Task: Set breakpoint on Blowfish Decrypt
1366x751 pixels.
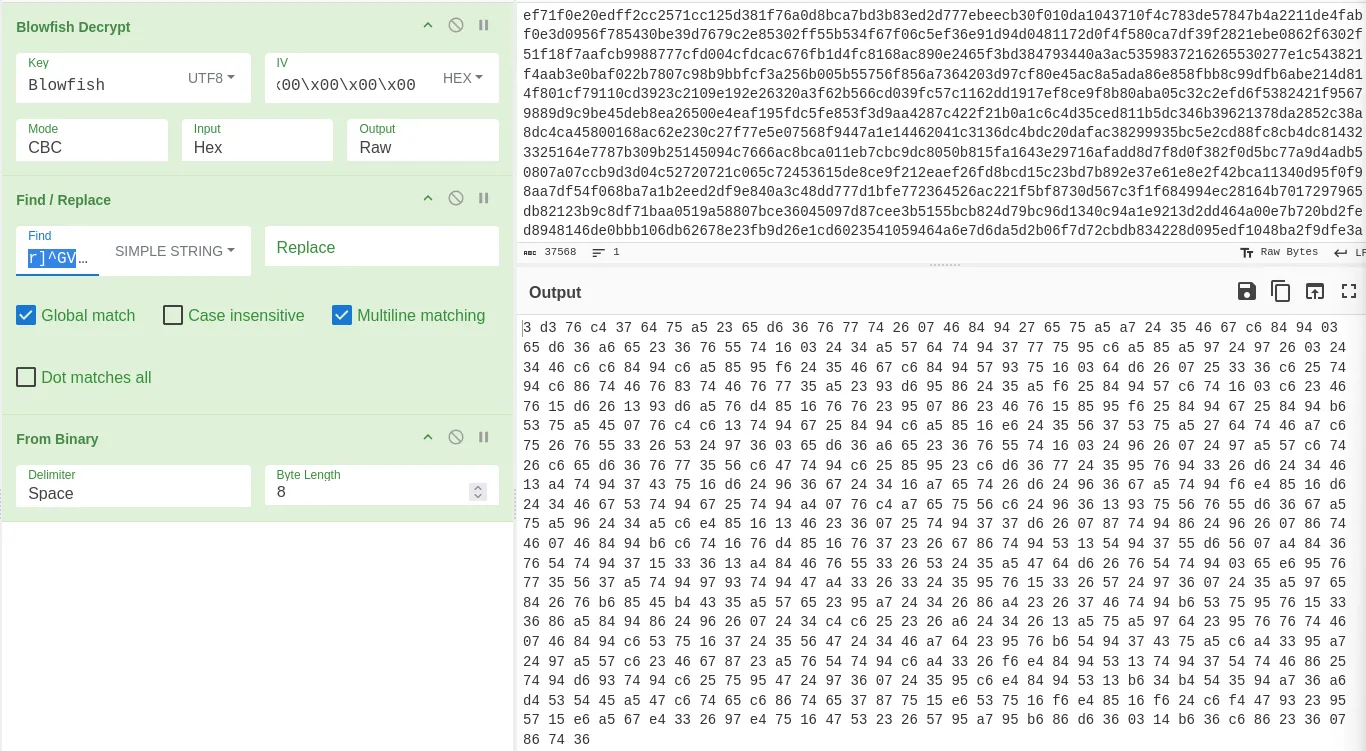Action: 484,26
